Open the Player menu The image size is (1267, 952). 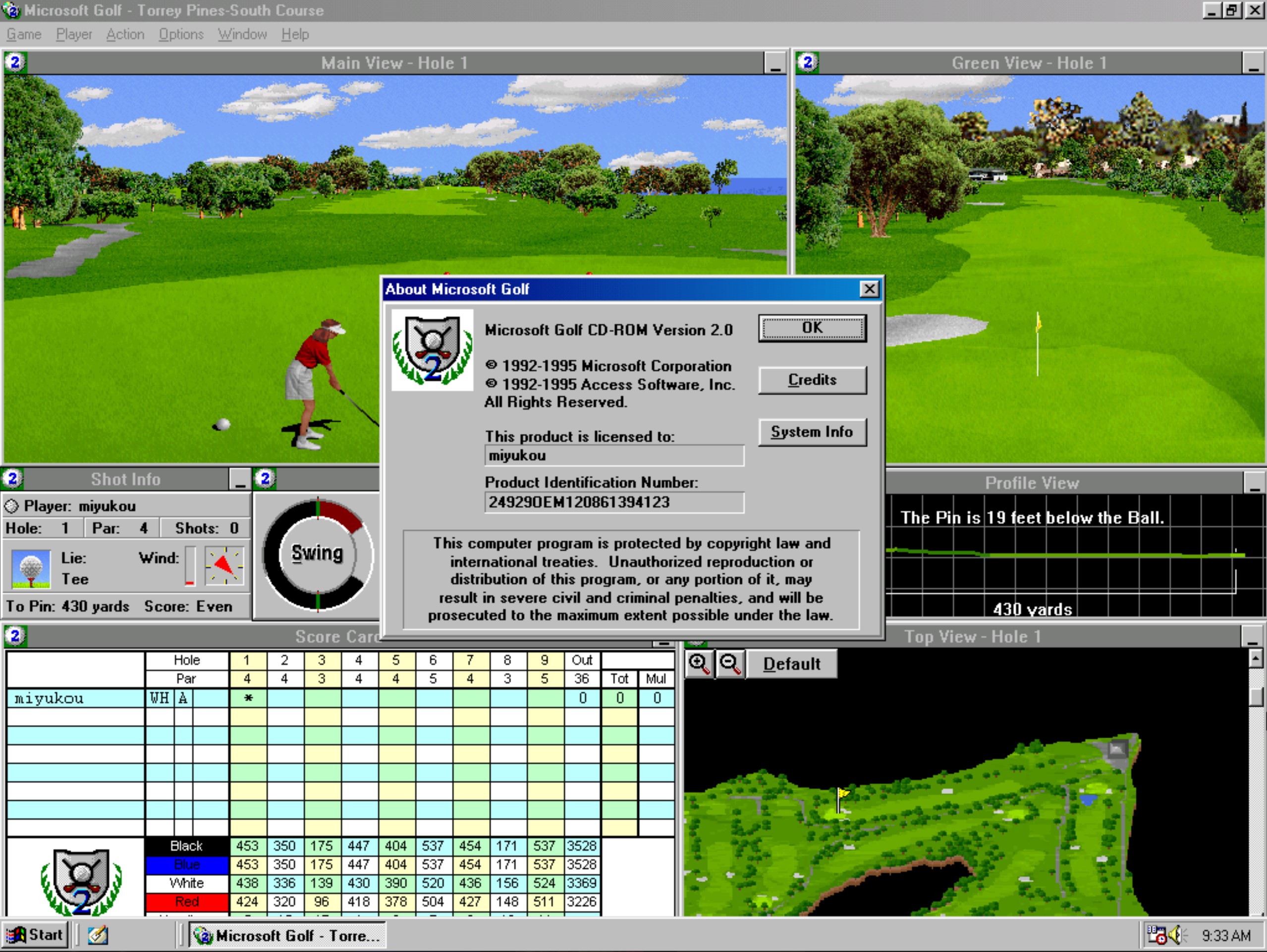coord(74,34)
